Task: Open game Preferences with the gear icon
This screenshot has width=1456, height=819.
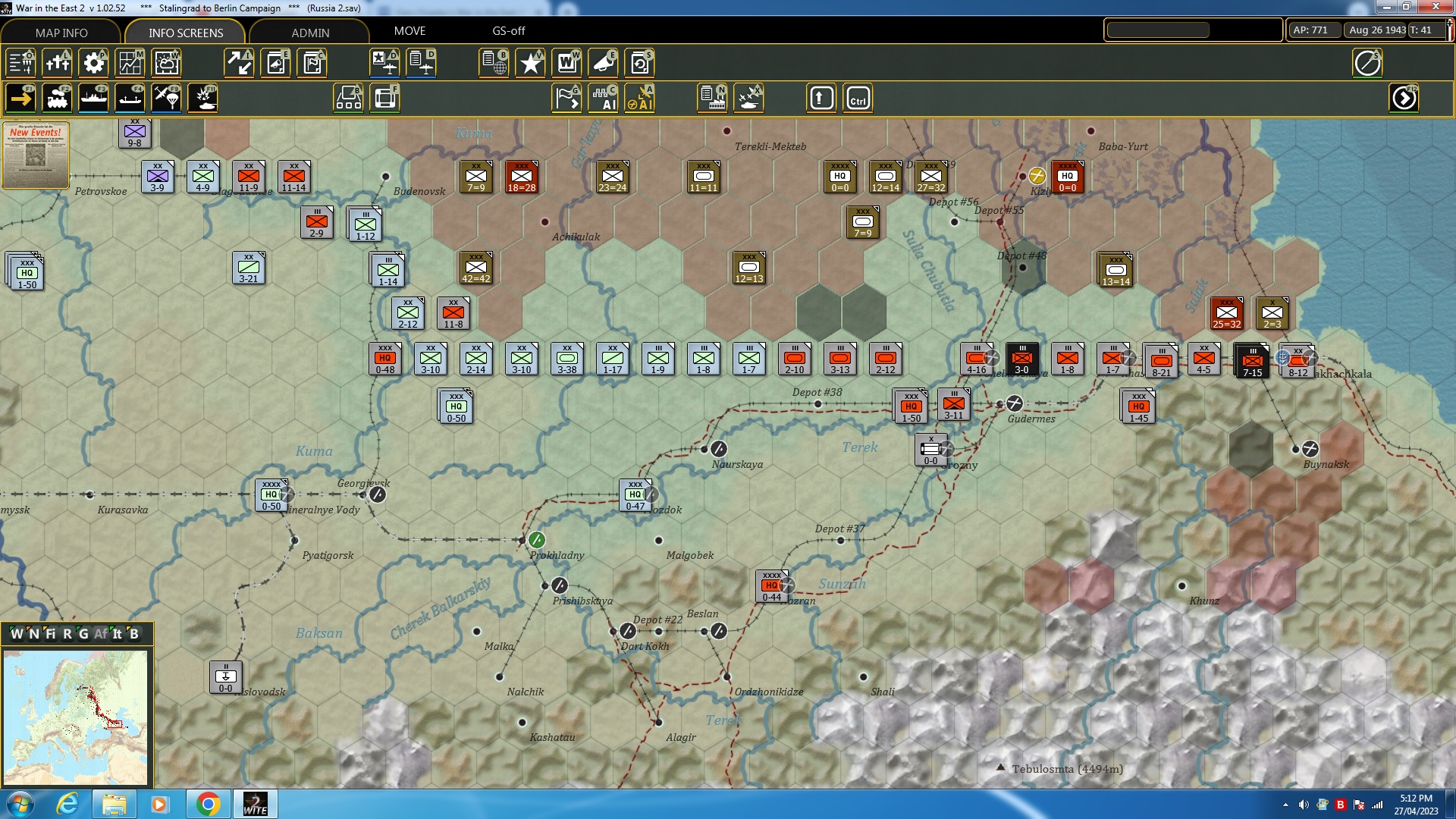Action: tap(93, 63)
